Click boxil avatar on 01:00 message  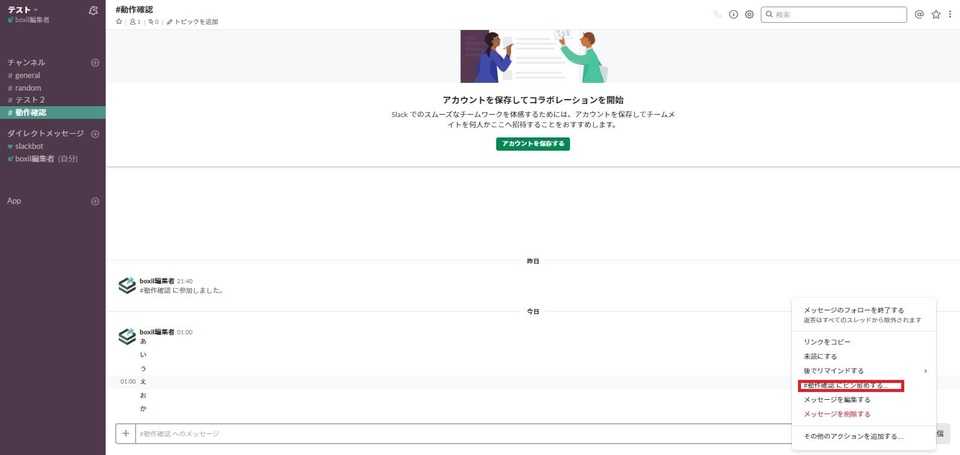[127, 336]
